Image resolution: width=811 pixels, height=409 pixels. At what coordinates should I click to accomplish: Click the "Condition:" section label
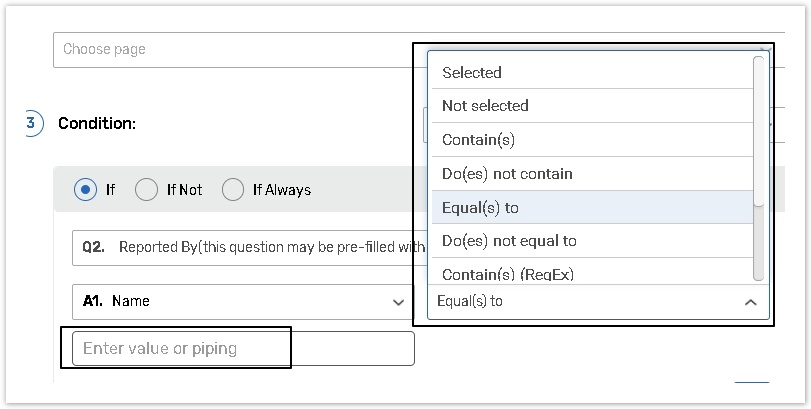97,124
